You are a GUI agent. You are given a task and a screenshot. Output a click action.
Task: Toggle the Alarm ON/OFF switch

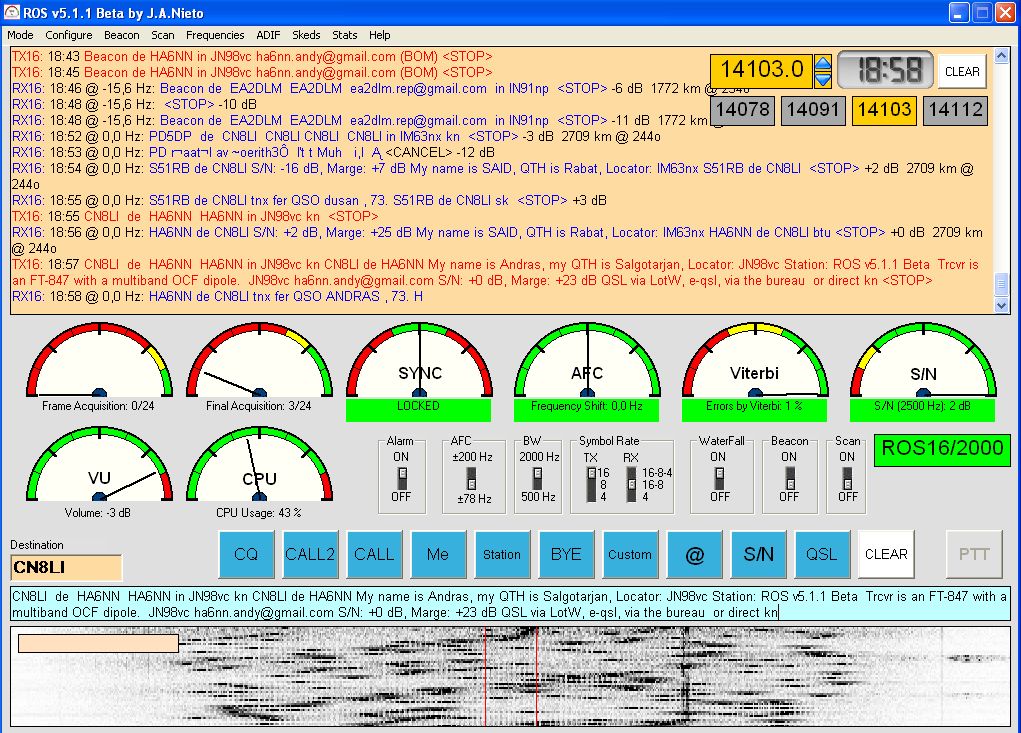pyautogui.click(x=402, y=478)
